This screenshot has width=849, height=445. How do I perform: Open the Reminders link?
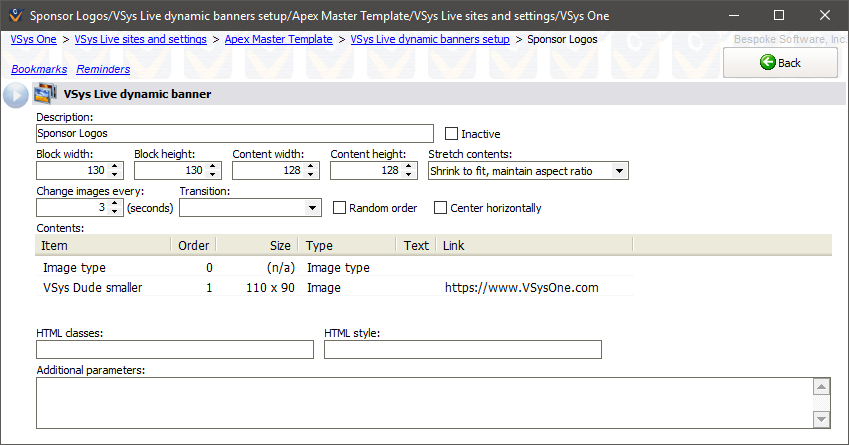point(103,69)
